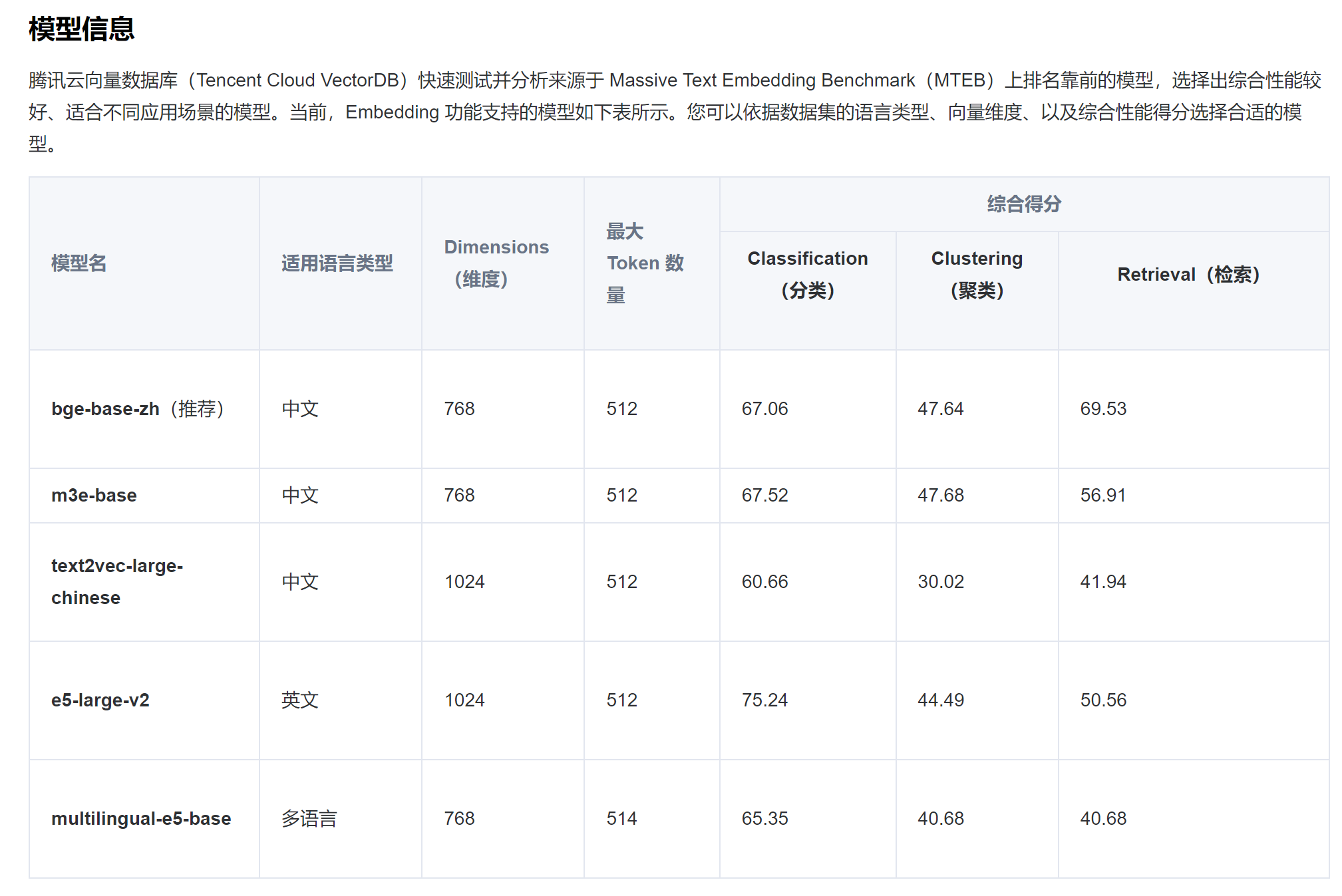This screenshot has height=896, width=1342.
Task: Select the multilingual-e5-base model name cell
Action: tap(141, 818)
